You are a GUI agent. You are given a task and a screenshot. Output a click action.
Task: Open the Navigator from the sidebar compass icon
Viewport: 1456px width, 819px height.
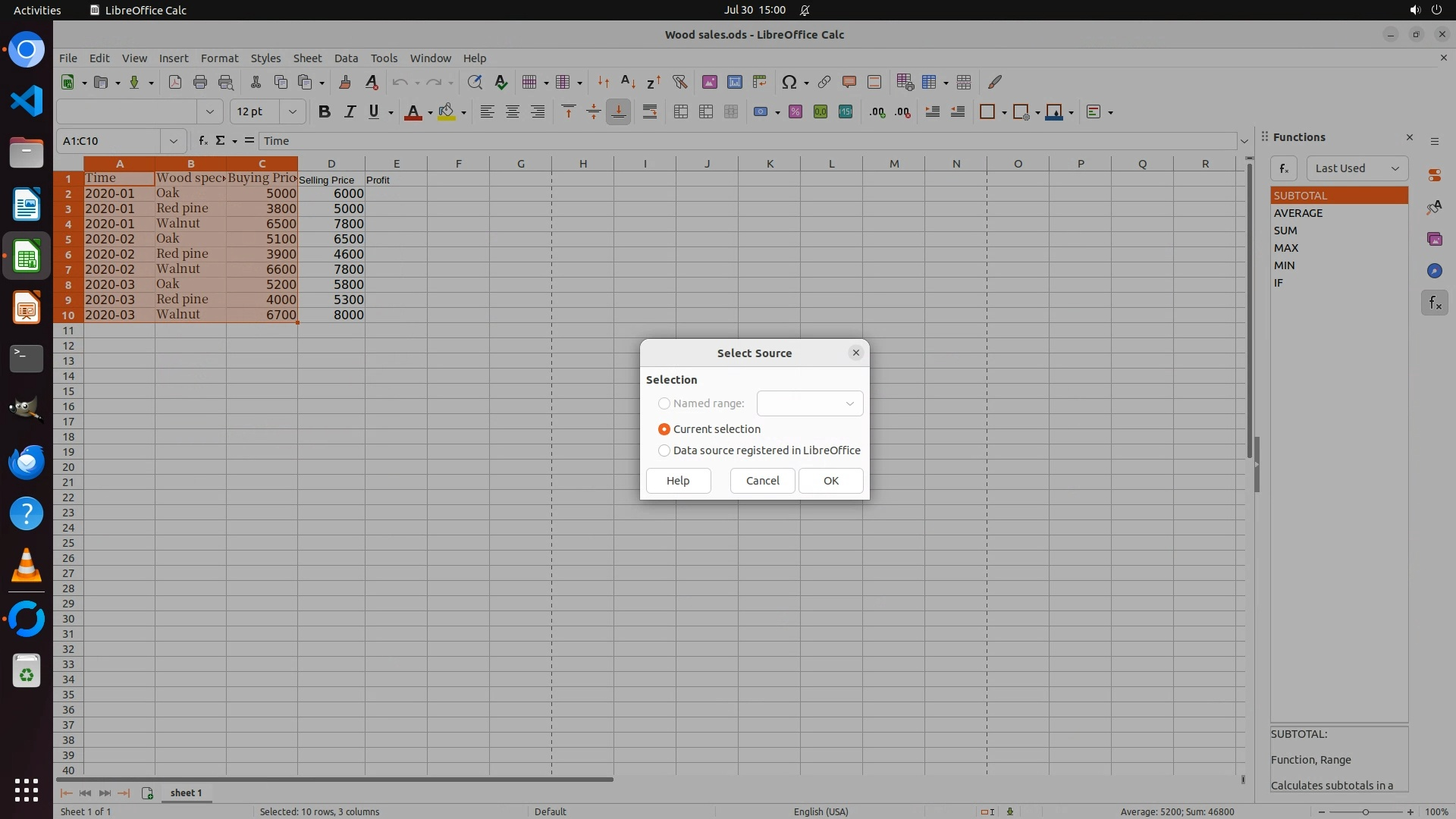pyautogui.click(x=1434, y=271)
